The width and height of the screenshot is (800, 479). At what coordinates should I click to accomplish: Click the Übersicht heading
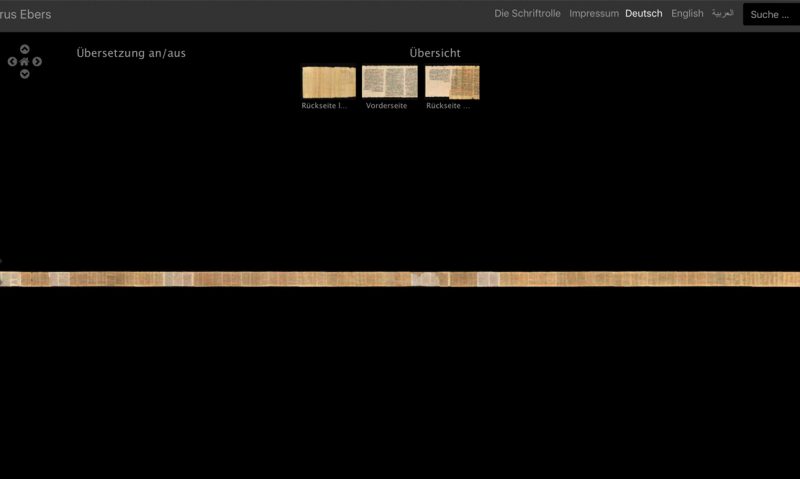click(435, 53)
